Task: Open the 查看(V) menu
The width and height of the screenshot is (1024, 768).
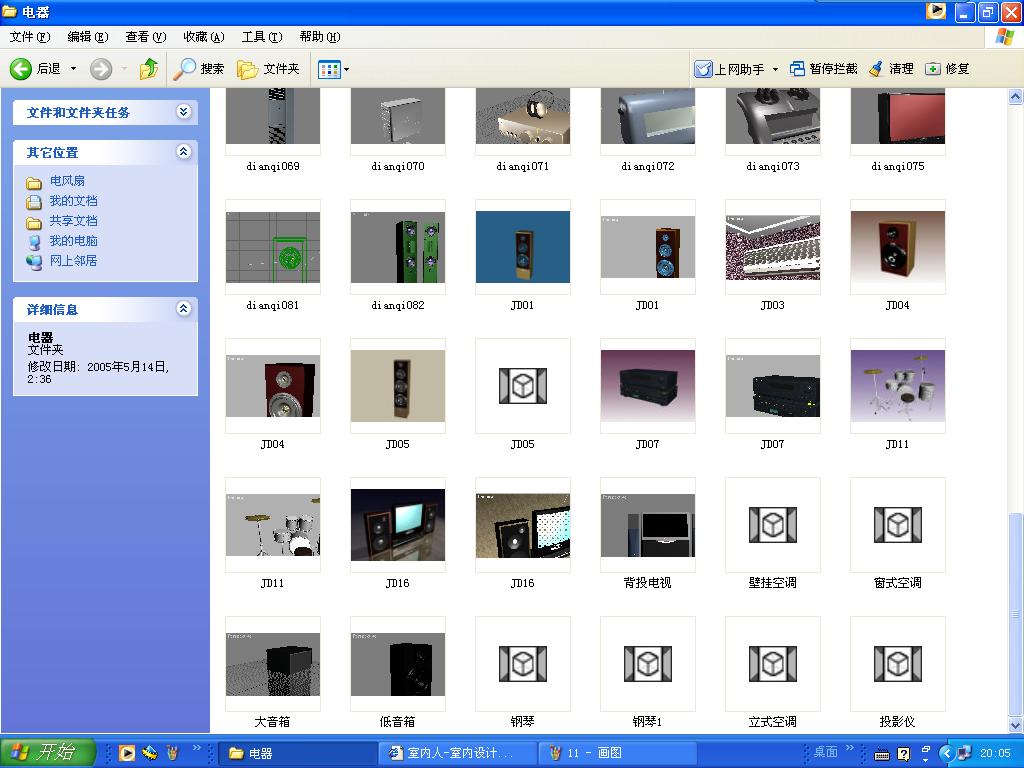Action: [x=146, y=37]
